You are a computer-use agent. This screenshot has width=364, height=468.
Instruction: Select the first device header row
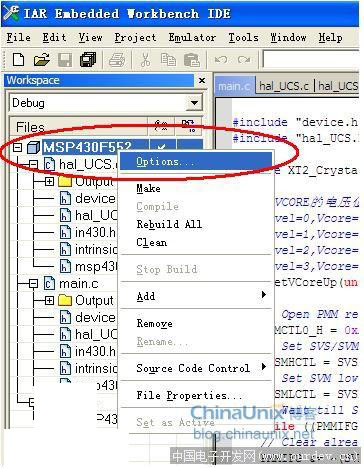[x=95, y=199]
